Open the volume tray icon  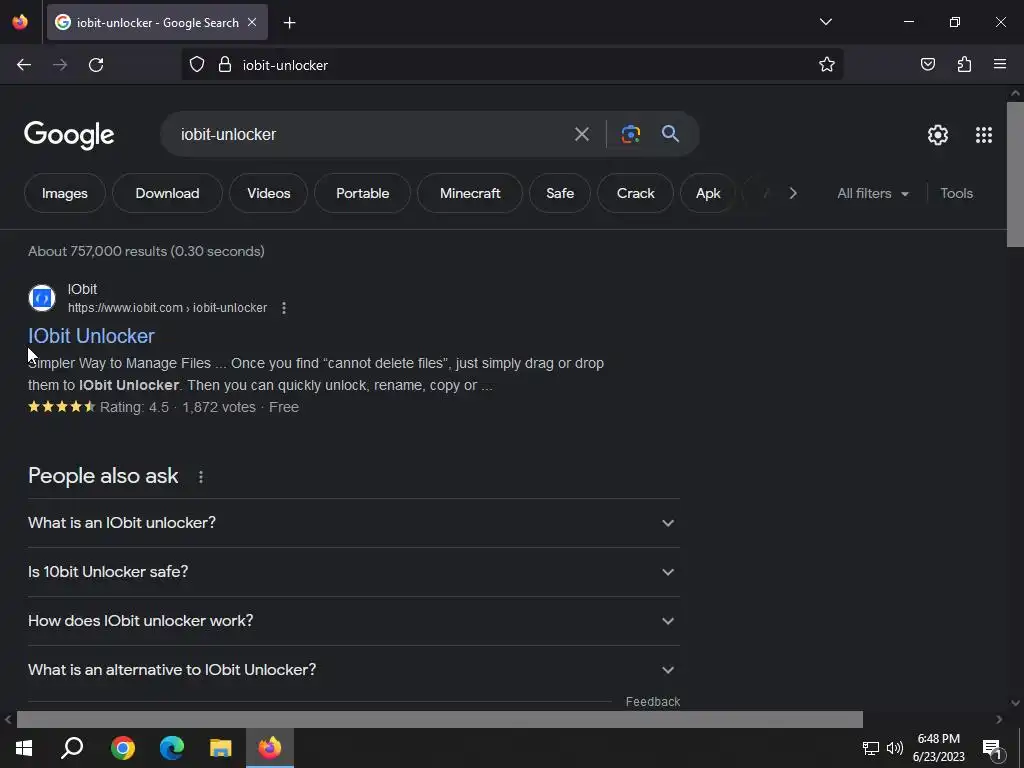pyautogui.click(x=895, y=748)
